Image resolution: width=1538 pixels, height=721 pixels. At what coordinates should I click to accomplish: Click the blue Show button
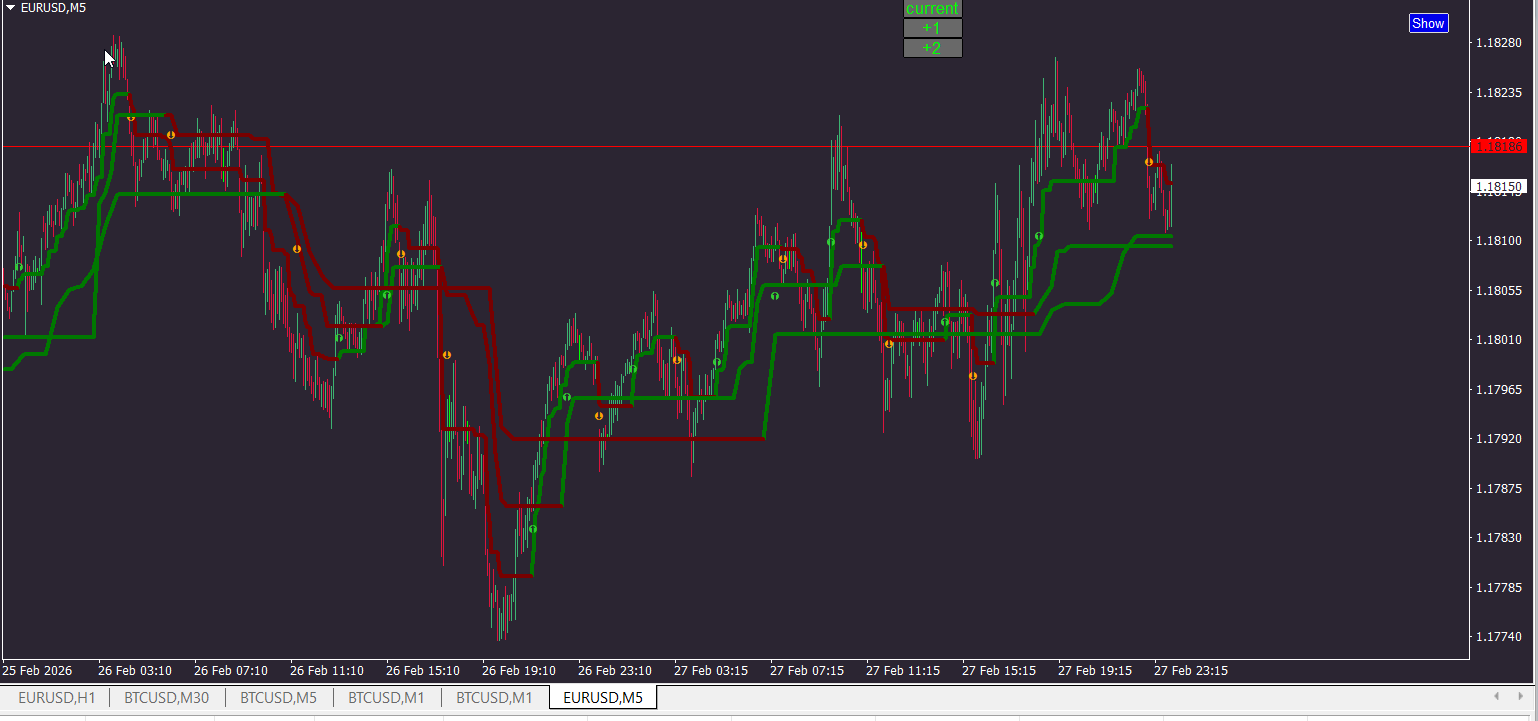[1428, 23]
